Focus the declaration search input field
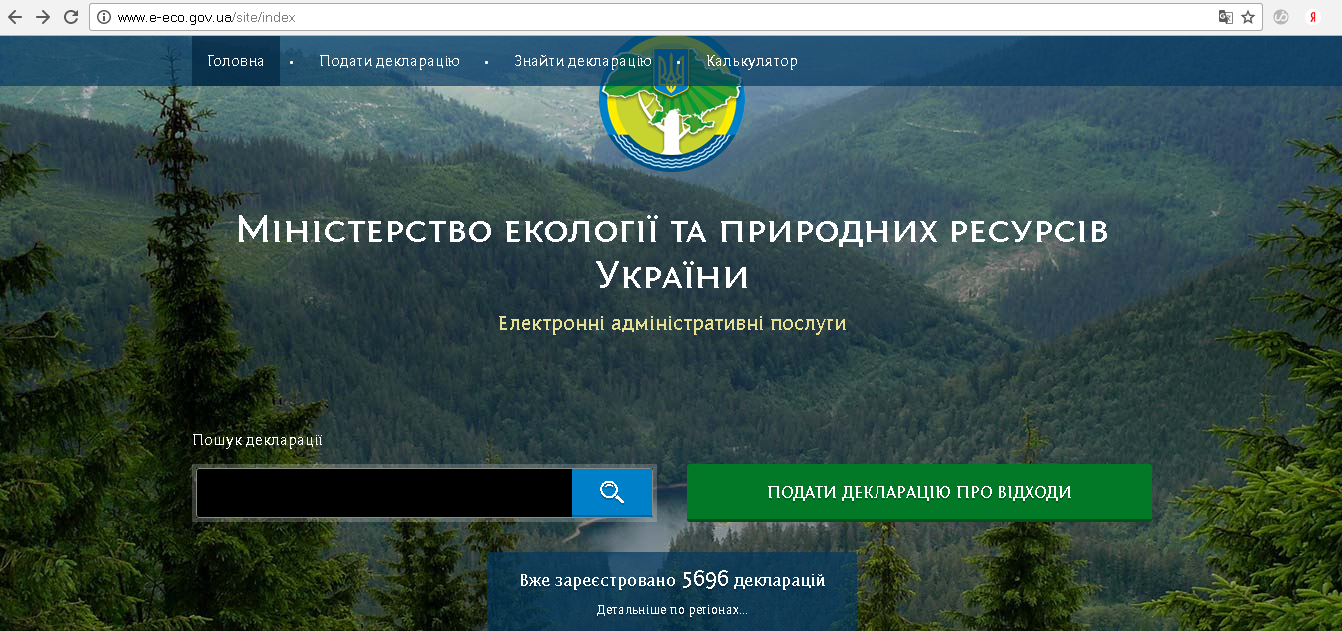1342x631 pixels. click(384, 493)
